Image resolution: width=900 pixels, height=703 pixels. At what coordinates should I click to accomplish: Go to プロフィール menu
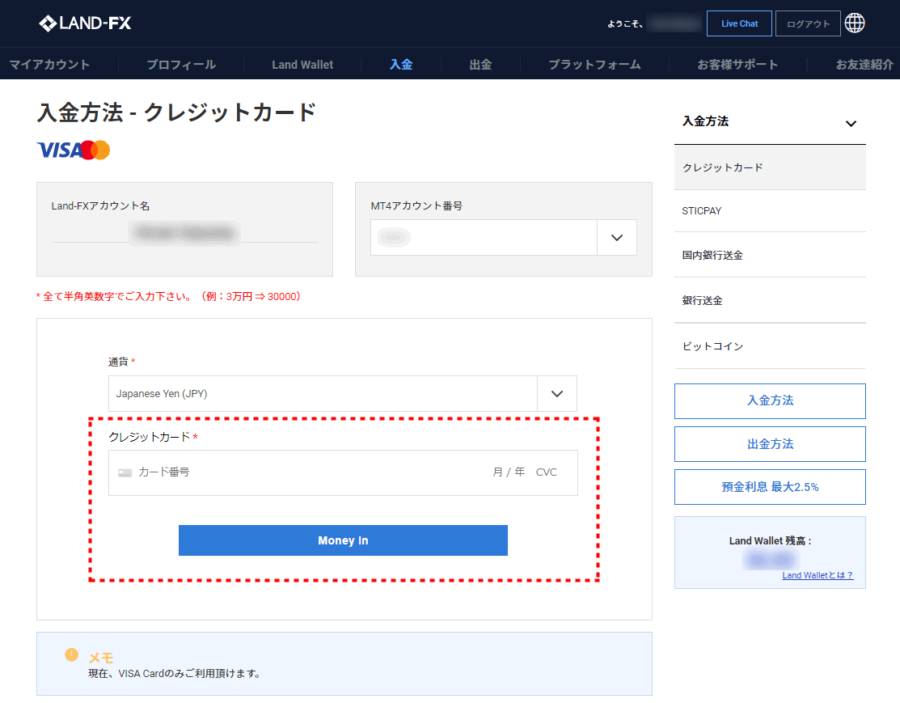[x=181, y=64]
